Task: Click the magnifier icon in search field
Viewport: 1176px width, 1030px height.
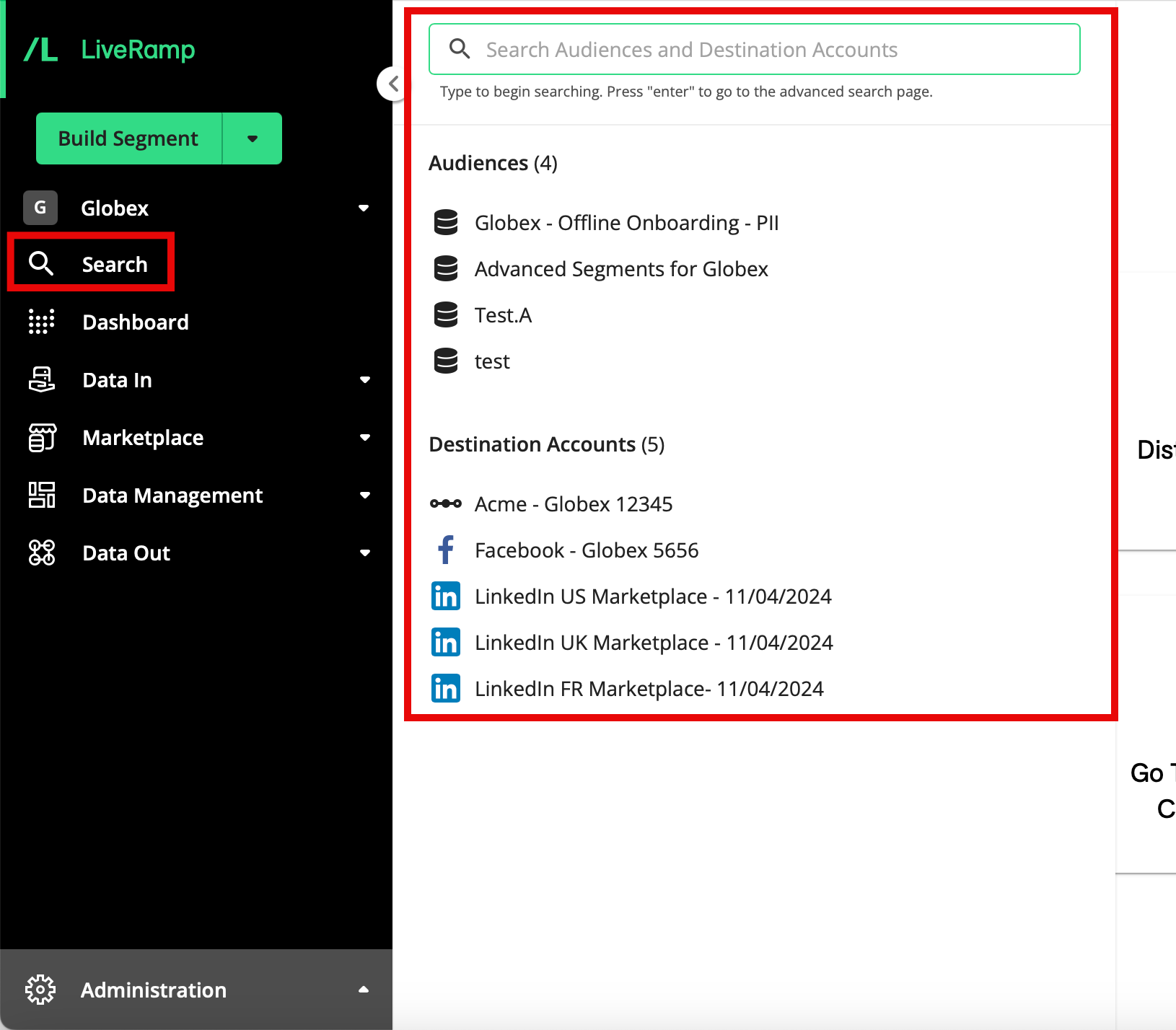Action: click(x=460, y=49)
